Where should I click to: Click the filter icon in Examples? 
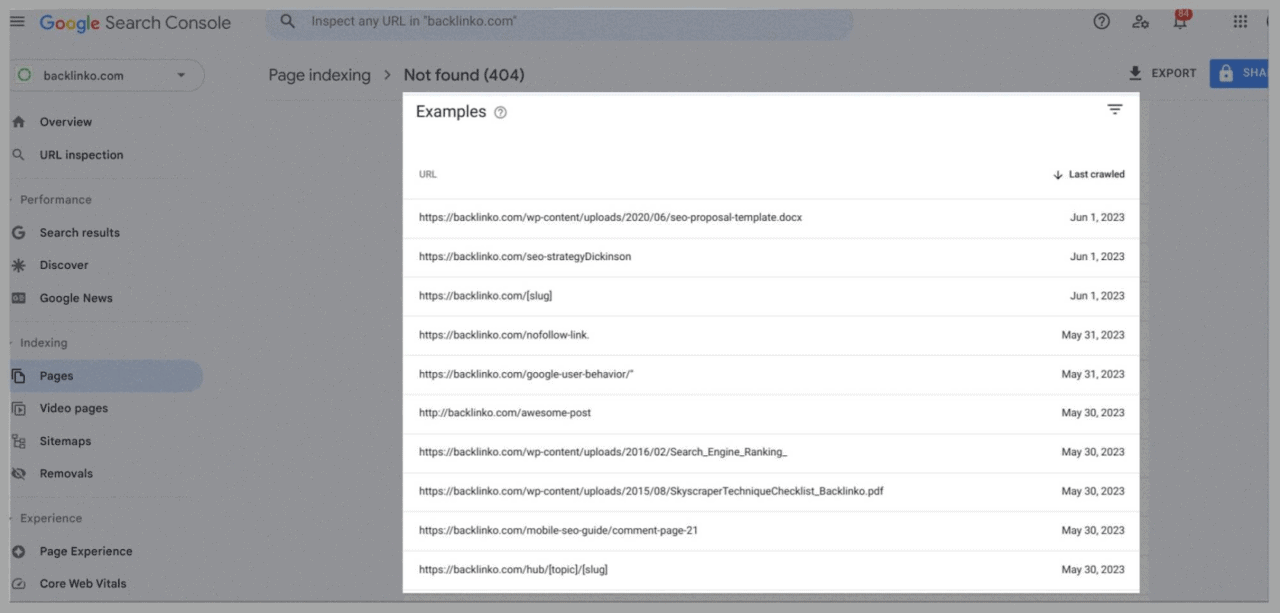pos(1115,110)
